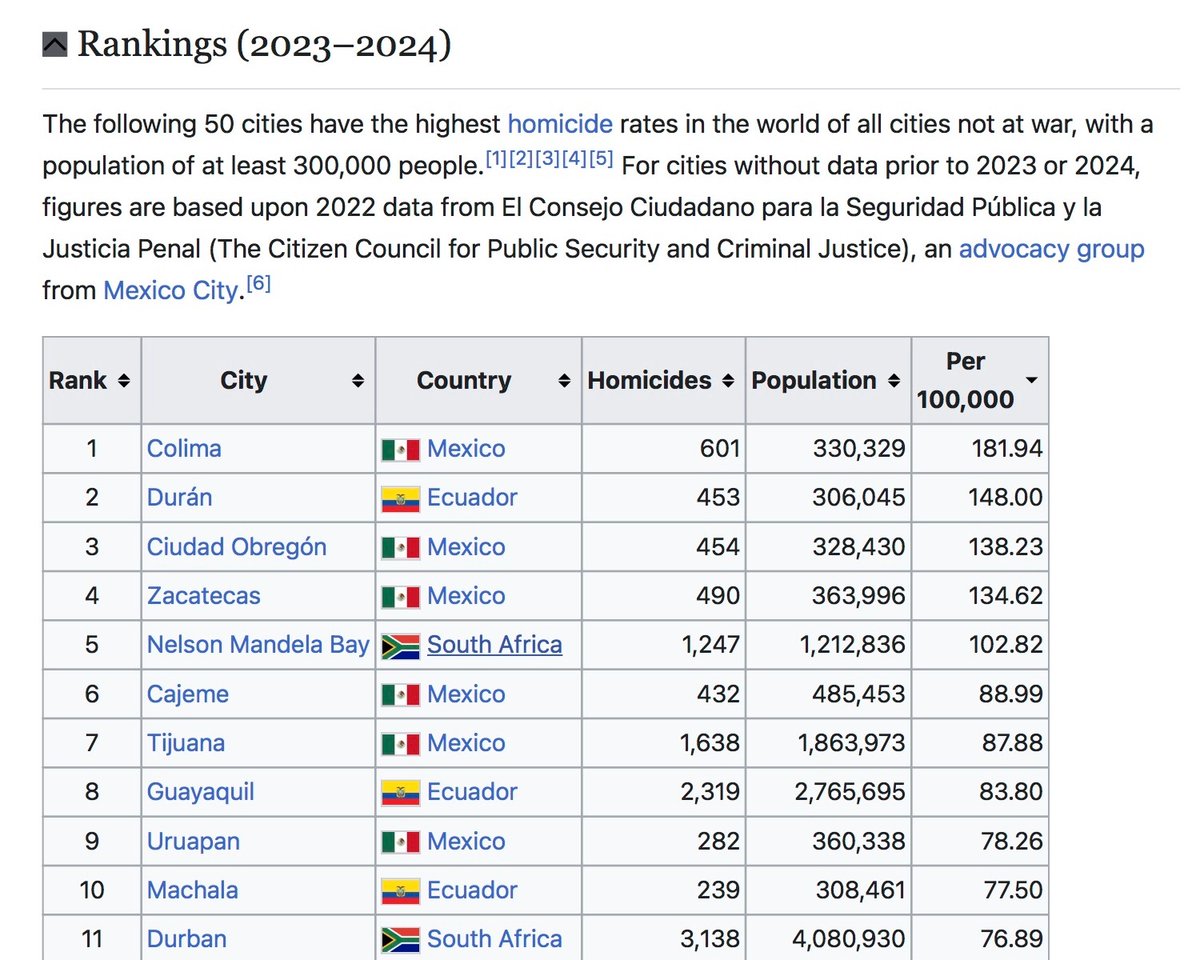
Task: Sort table by City column
Action: (358, 381)
